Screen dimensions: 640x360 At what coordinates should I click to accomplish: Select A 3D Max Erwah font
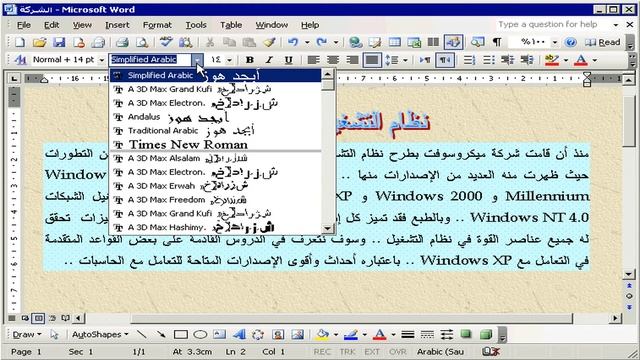click(x=216, y=186)
